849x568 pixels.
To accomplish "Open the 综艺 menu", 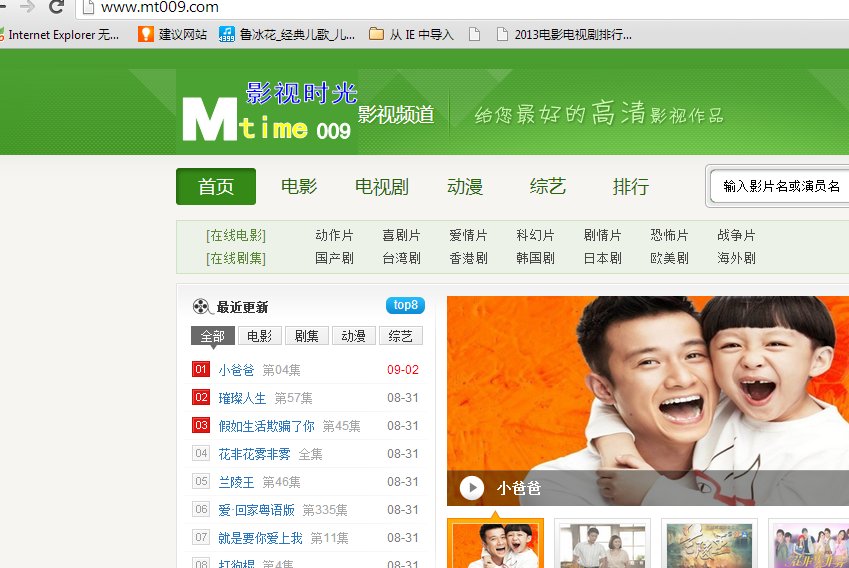I will [547, 186].
